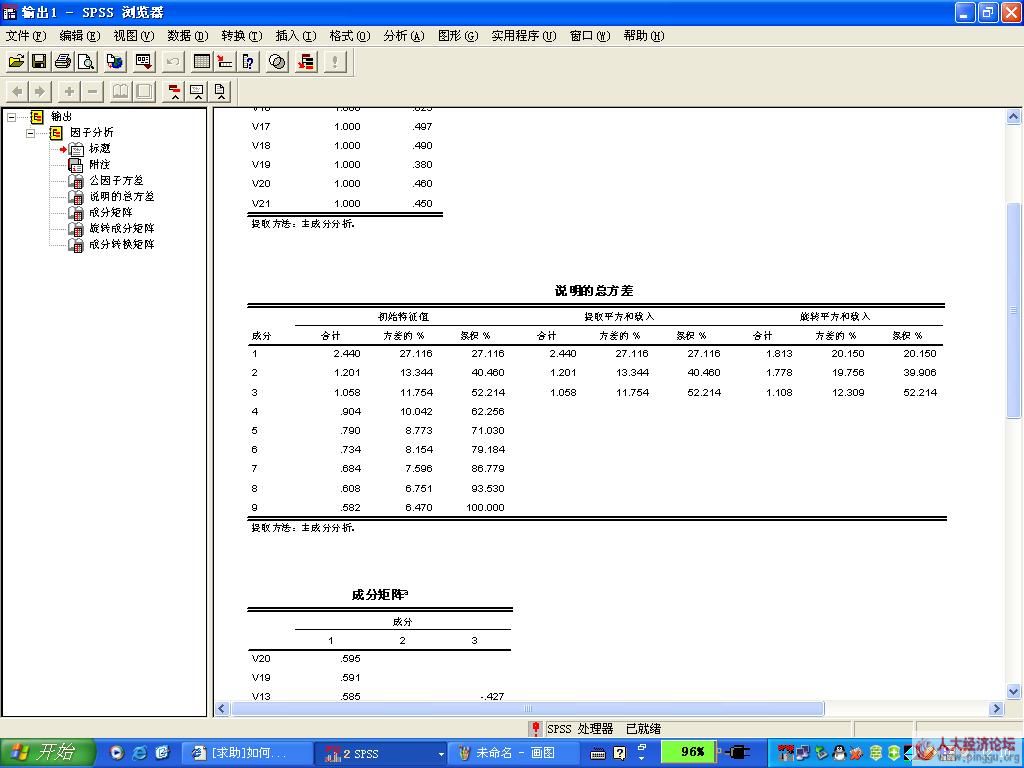Click the Designate Window exclamation icon
1024x768 pixels.
click(335, 61)
